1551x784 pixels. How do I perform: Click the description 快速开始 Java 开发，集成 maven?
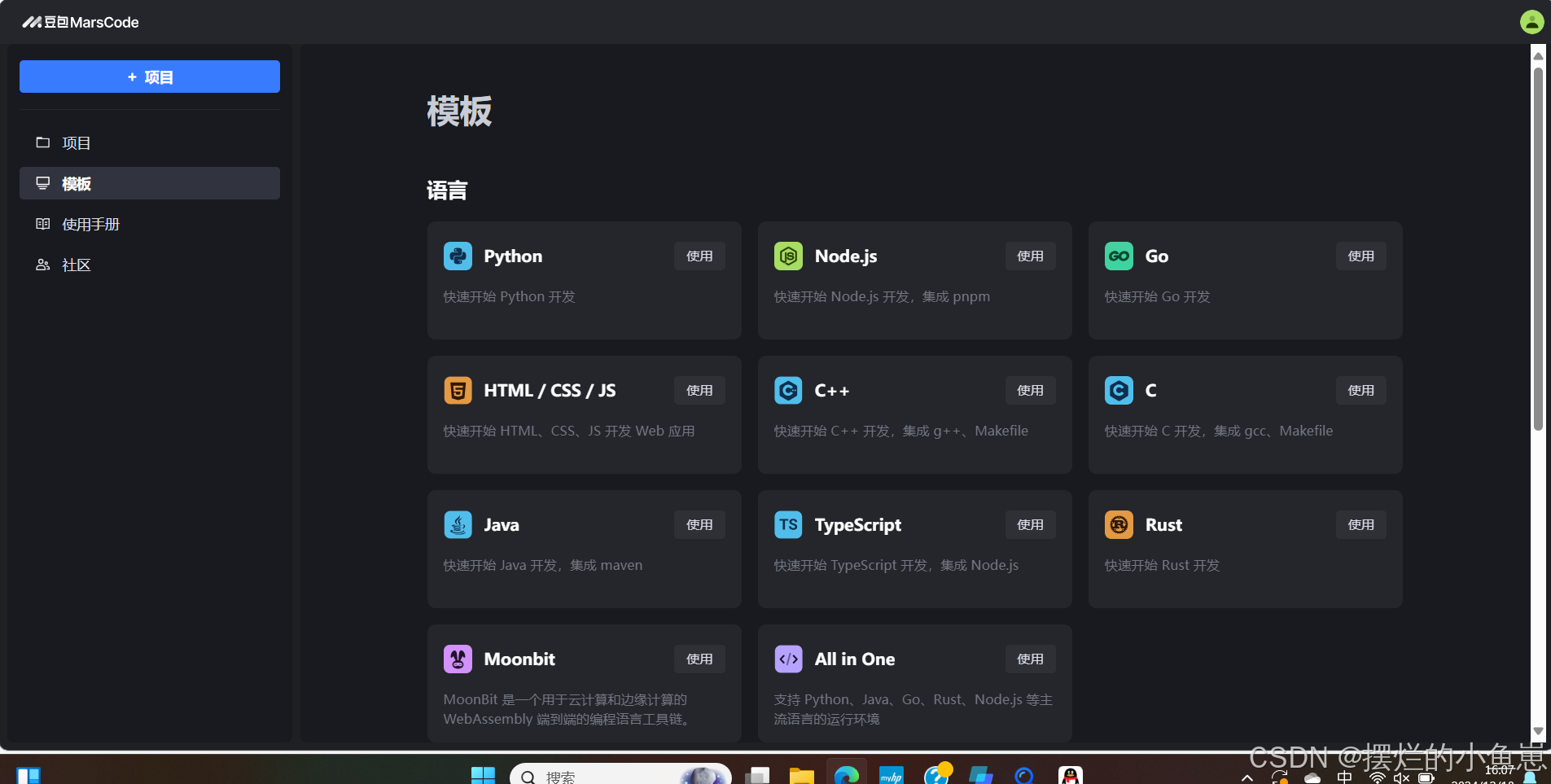[543, 566]
